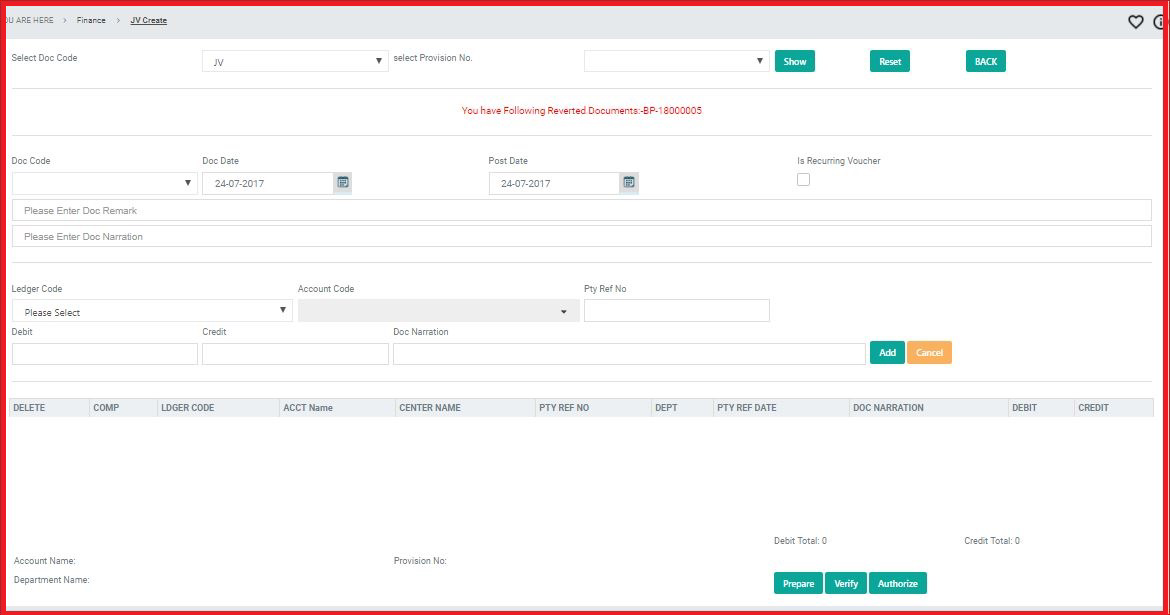Go to Finance in breadcrumb
Image resolution: width=1170 pixels, height=615 pixels.
click(x=91, y=20)
